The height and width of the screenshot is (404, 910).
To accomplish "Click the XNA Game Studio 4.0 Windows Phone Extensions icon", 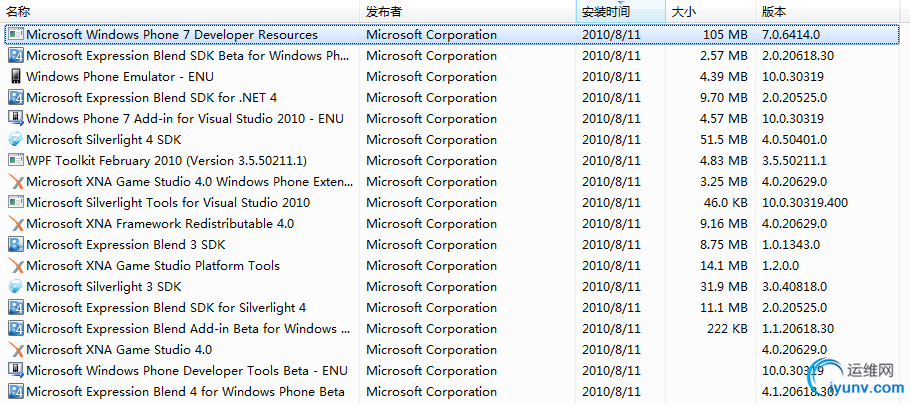I will [16, 182].
